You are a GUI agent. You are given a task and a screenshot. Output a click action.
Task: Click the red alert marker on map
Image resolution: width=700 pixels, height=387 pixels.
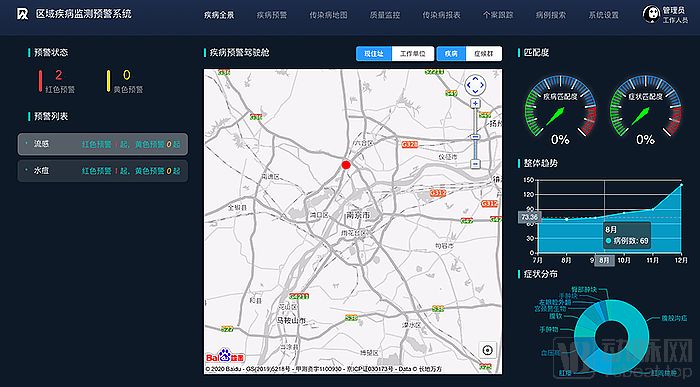coord(346,165)
